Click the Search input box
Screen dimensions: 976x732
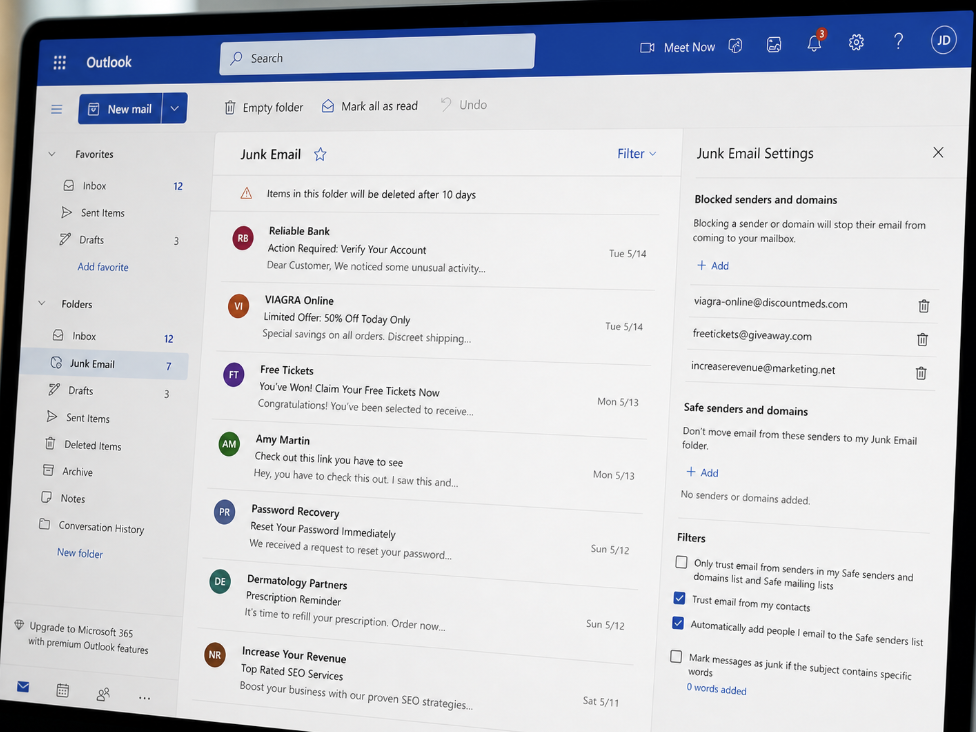377,54
